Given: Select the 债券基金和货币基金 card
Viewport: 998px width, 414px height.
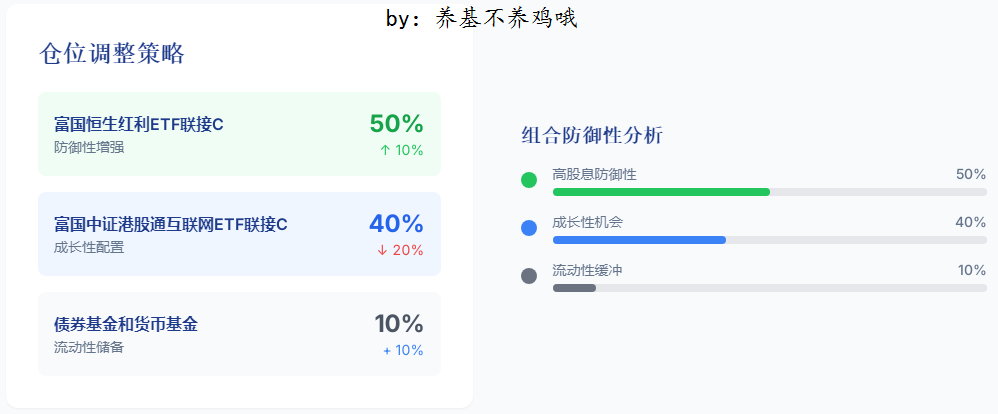Looking at the screenshot, I should coord(239,334).
